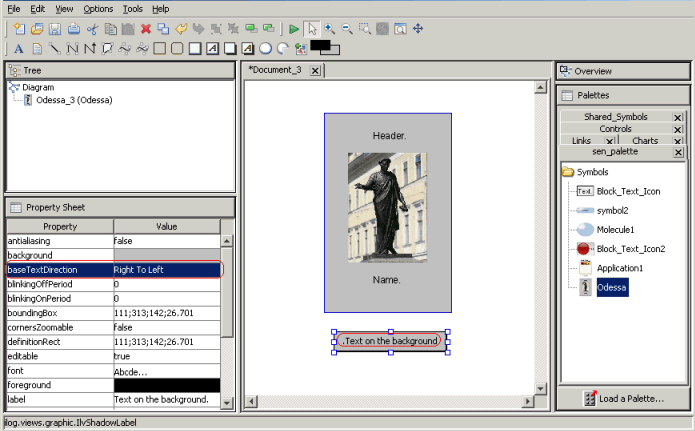Click the black foreground color value
The width and height of the screenshot is (695, 431).
(166, 385)
